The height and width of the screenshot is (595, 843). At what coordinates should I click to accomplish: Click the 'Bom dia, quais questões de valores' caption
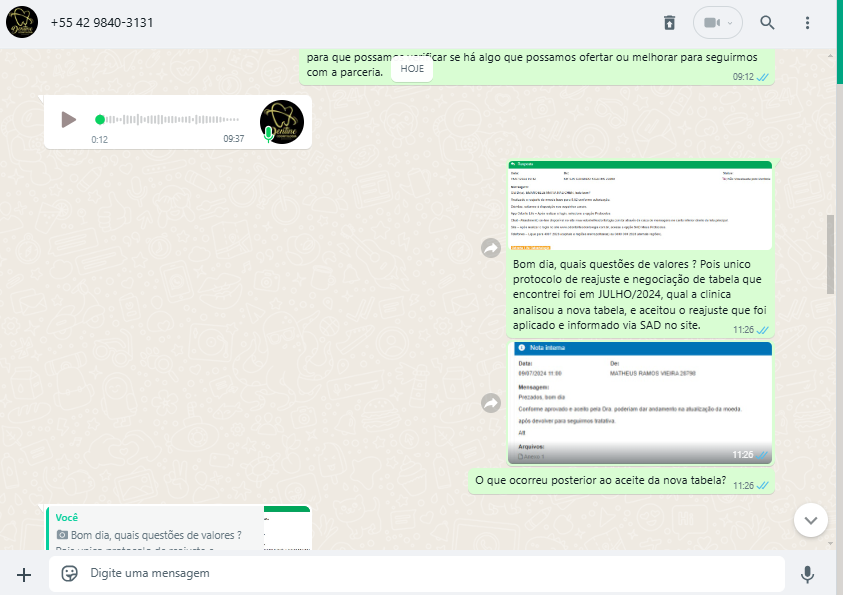639,295
